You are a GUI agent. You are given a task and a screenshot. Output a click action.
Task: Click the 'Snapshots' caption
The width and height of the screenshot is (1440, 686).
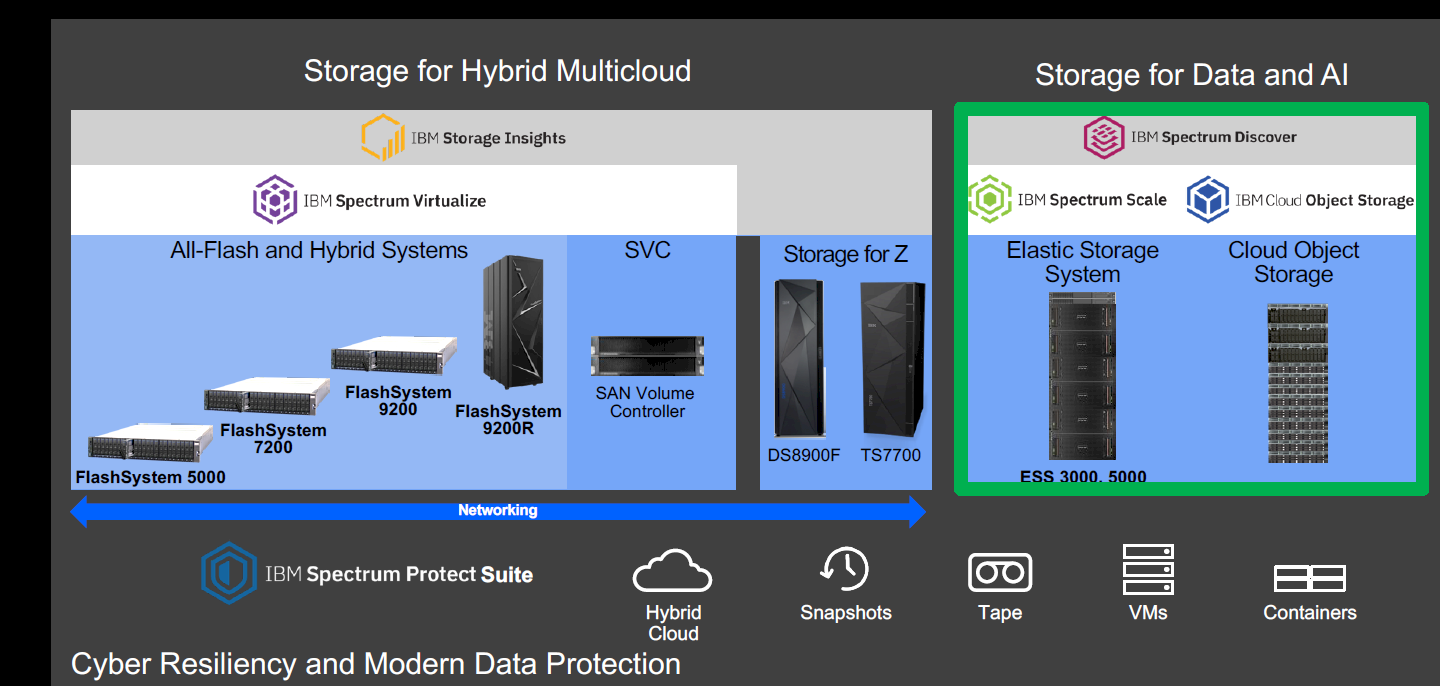846,613
